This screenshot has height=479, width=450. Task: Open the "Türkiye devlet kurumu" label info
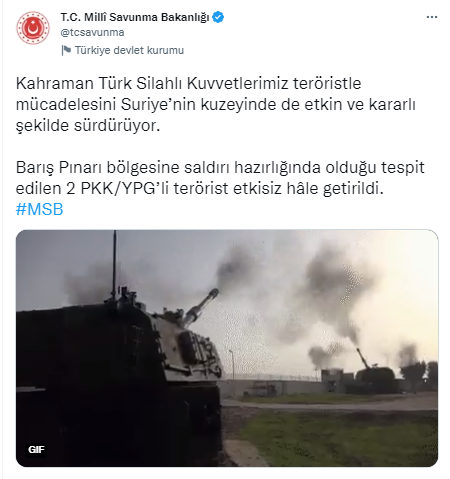pyautogui.click(x=129, y=50)
